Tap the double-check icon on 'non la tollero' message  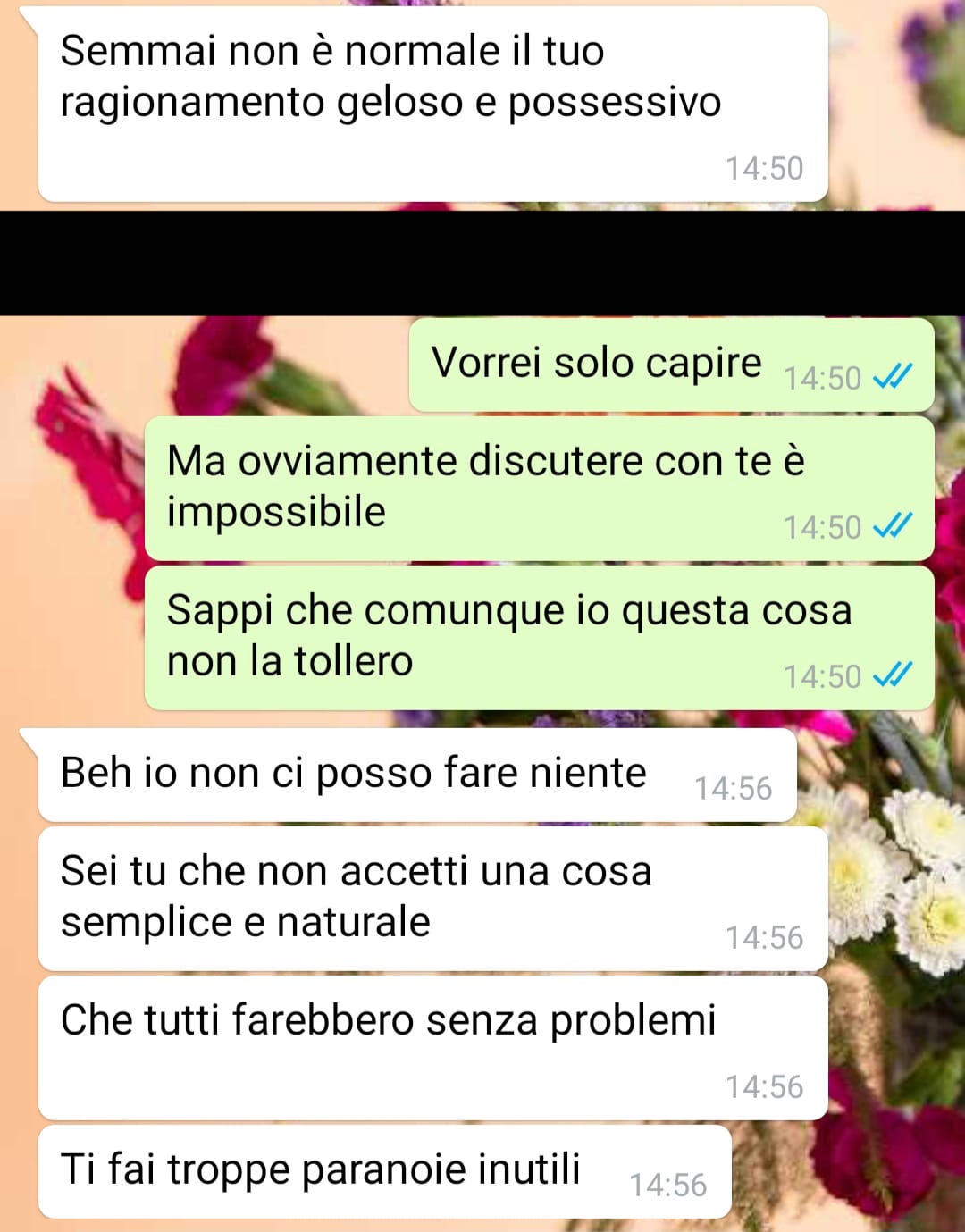click(x=893, y=675)
